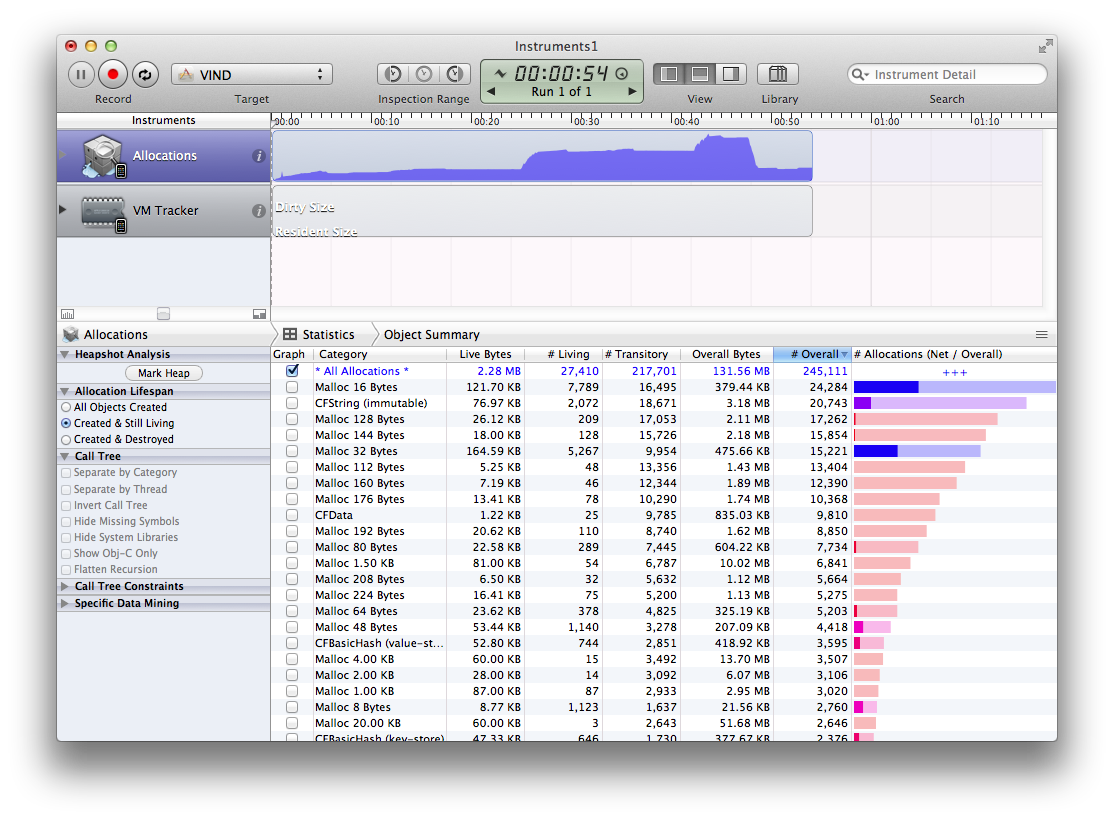
Task: Select All Objects Created radio button
Action: click(66, 407)
